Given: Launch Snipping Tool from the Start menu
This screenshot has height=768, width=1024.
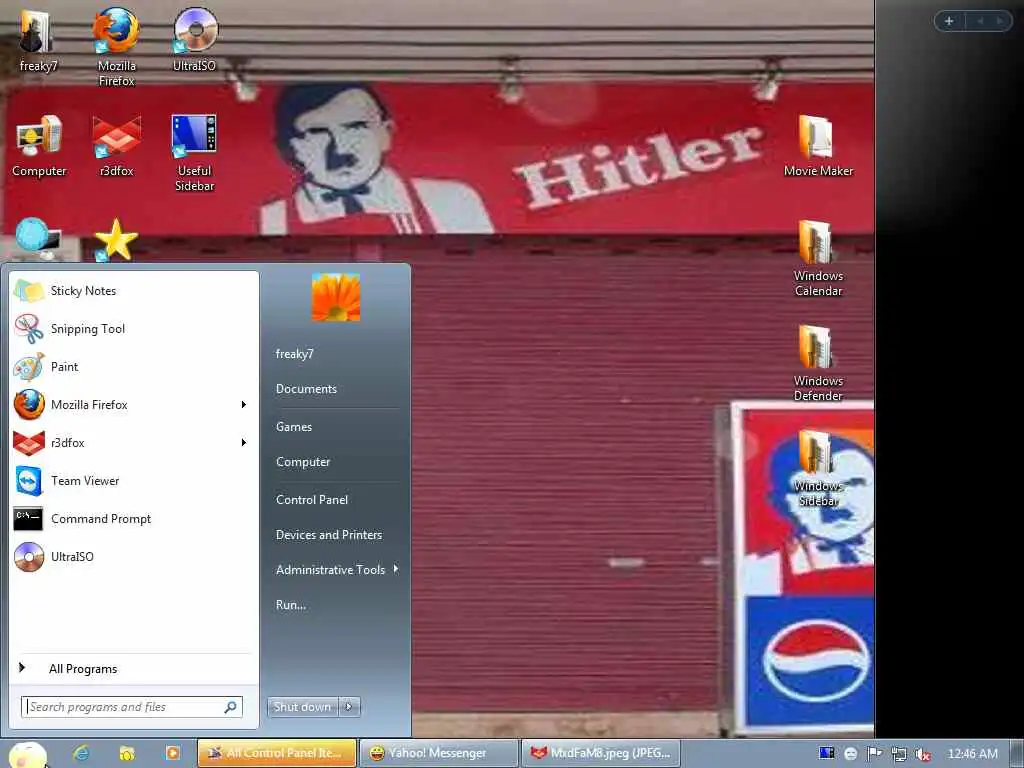Looking at the screenshot, I should click(134, 328).
